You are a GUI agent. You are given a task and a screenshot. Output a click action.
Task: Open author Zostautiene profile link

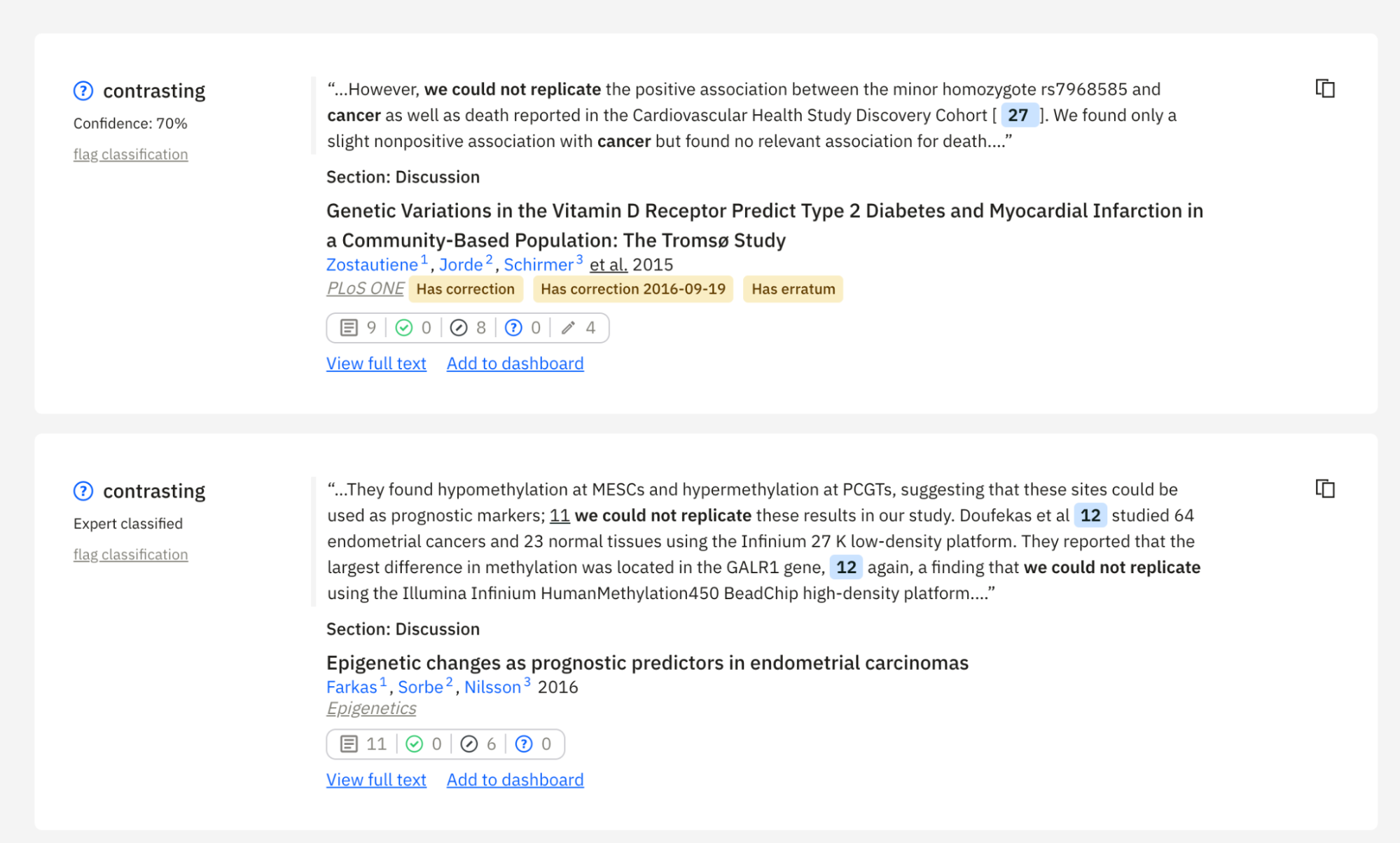pyautogui.click(x=372, y=265)
